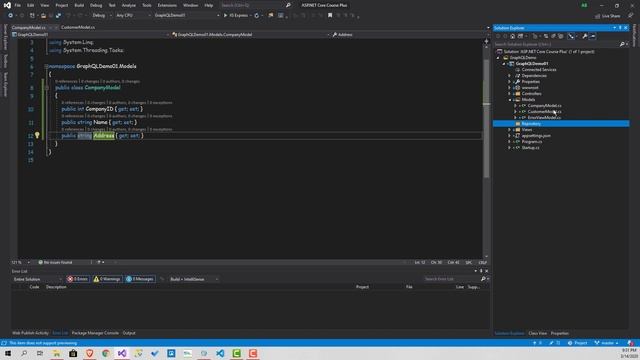Toggle the 0 Messages filter
640x360 pixels.
click(x=140, y=279)
